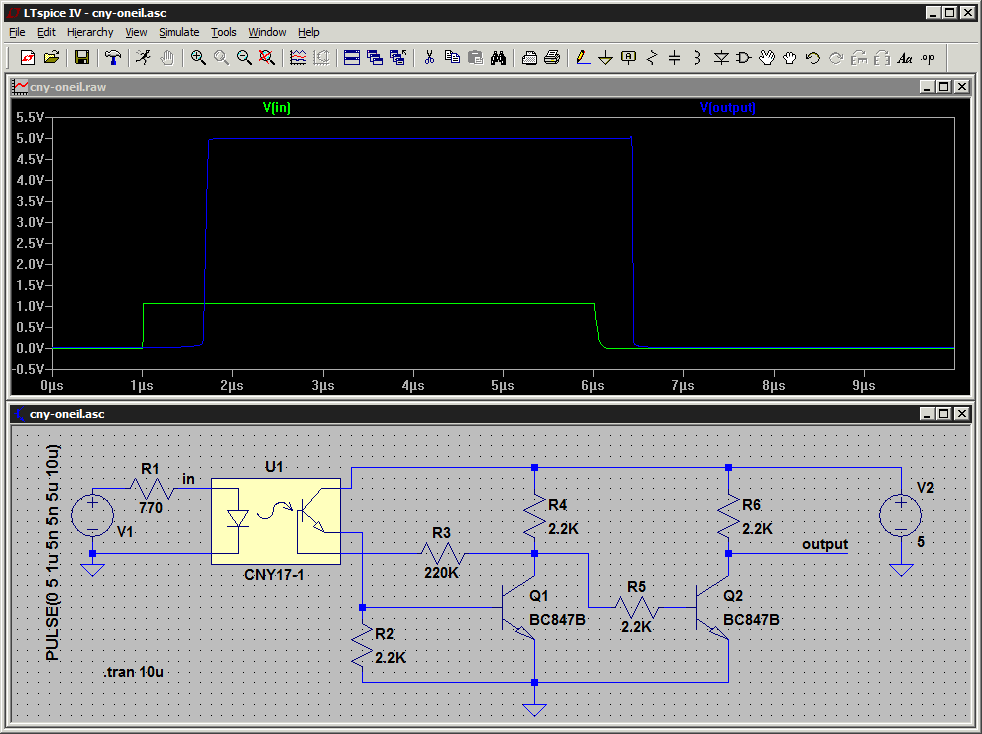Click the Zoom Out magnifier icon

point(244,58)
